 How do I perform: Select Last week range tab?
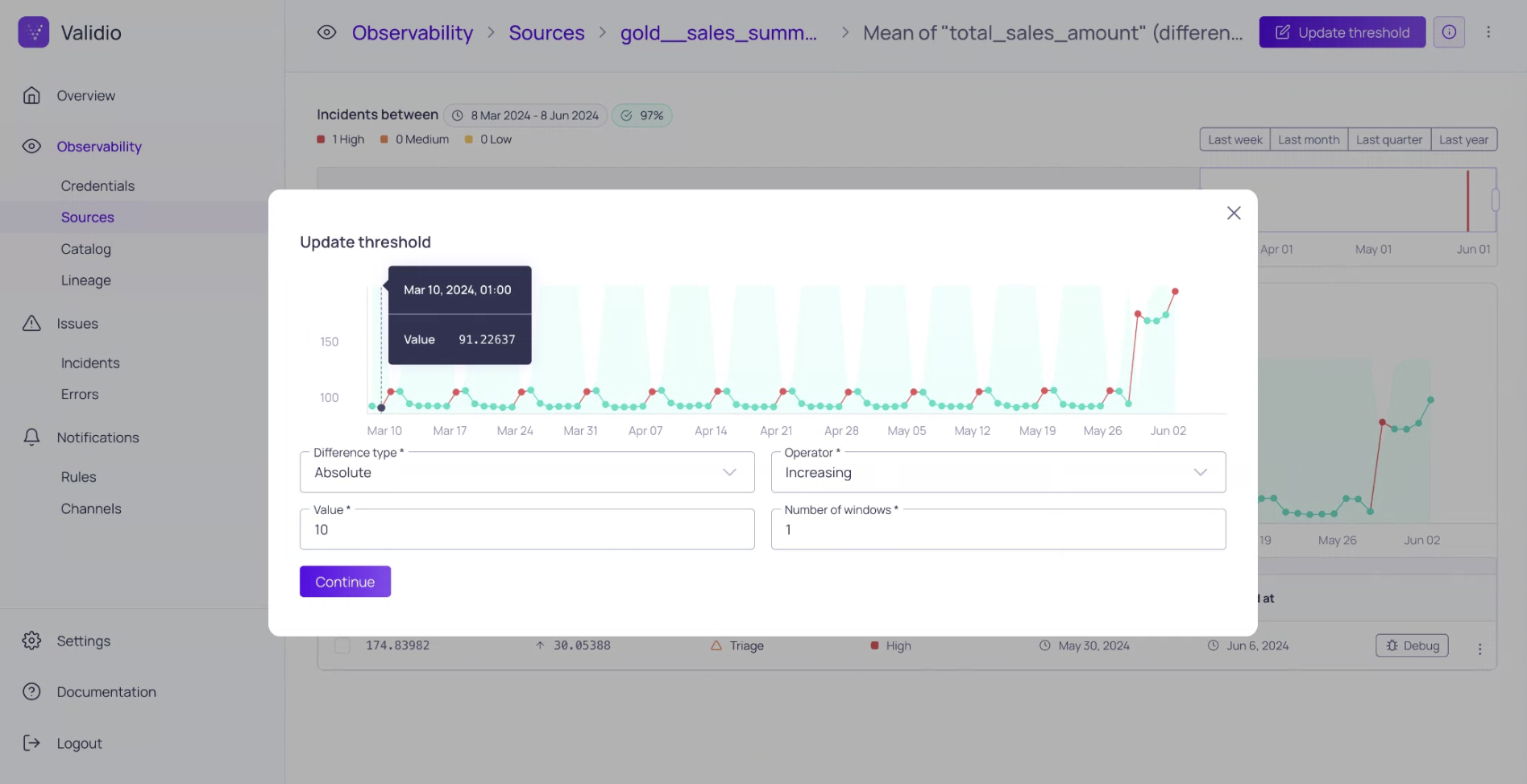[x=1234, y=139]
